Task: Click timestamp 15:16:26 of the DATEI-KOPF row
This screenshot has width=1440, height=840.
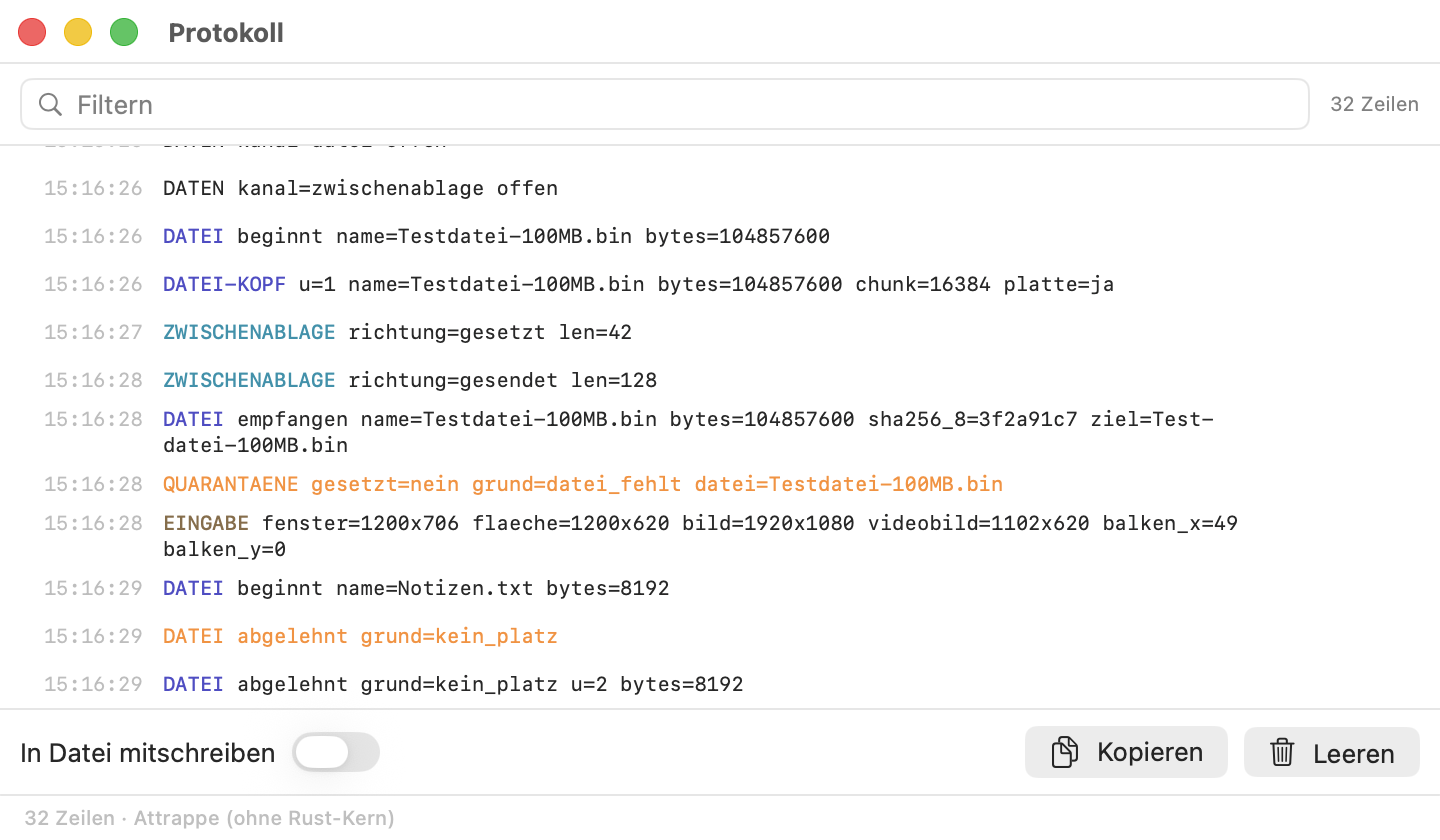Action: [x=94, y=284]
